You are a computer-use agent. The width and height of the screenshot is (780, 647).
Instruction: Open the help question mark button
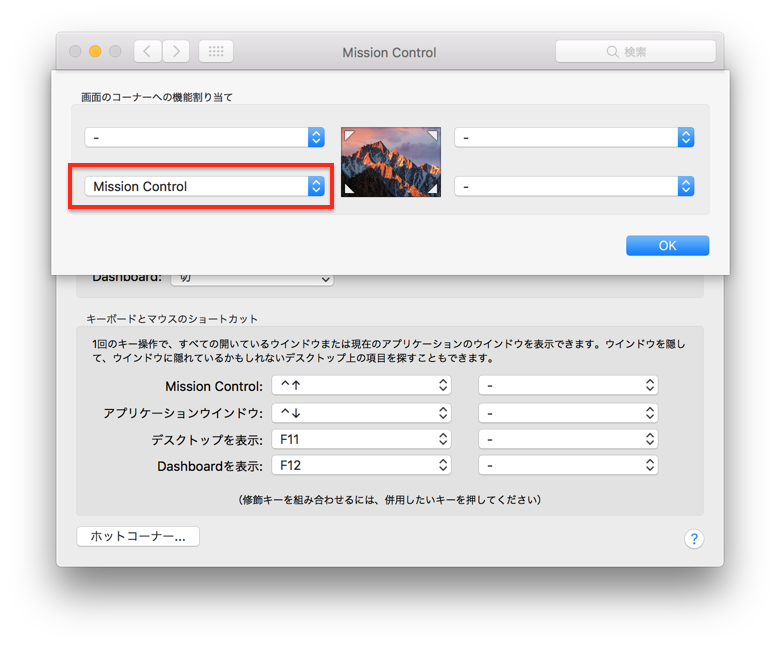[x=694, y=539]
